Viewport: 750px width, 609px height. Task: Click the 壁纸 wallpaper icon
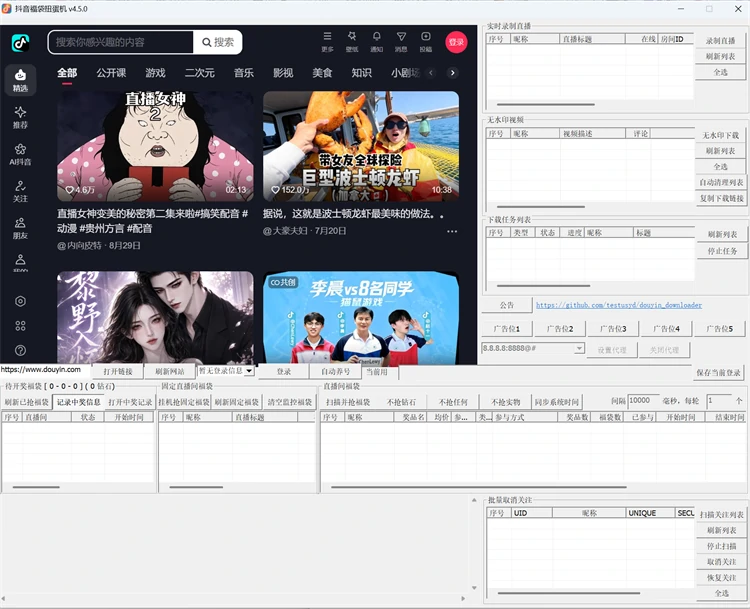click(x=352, y=42)
